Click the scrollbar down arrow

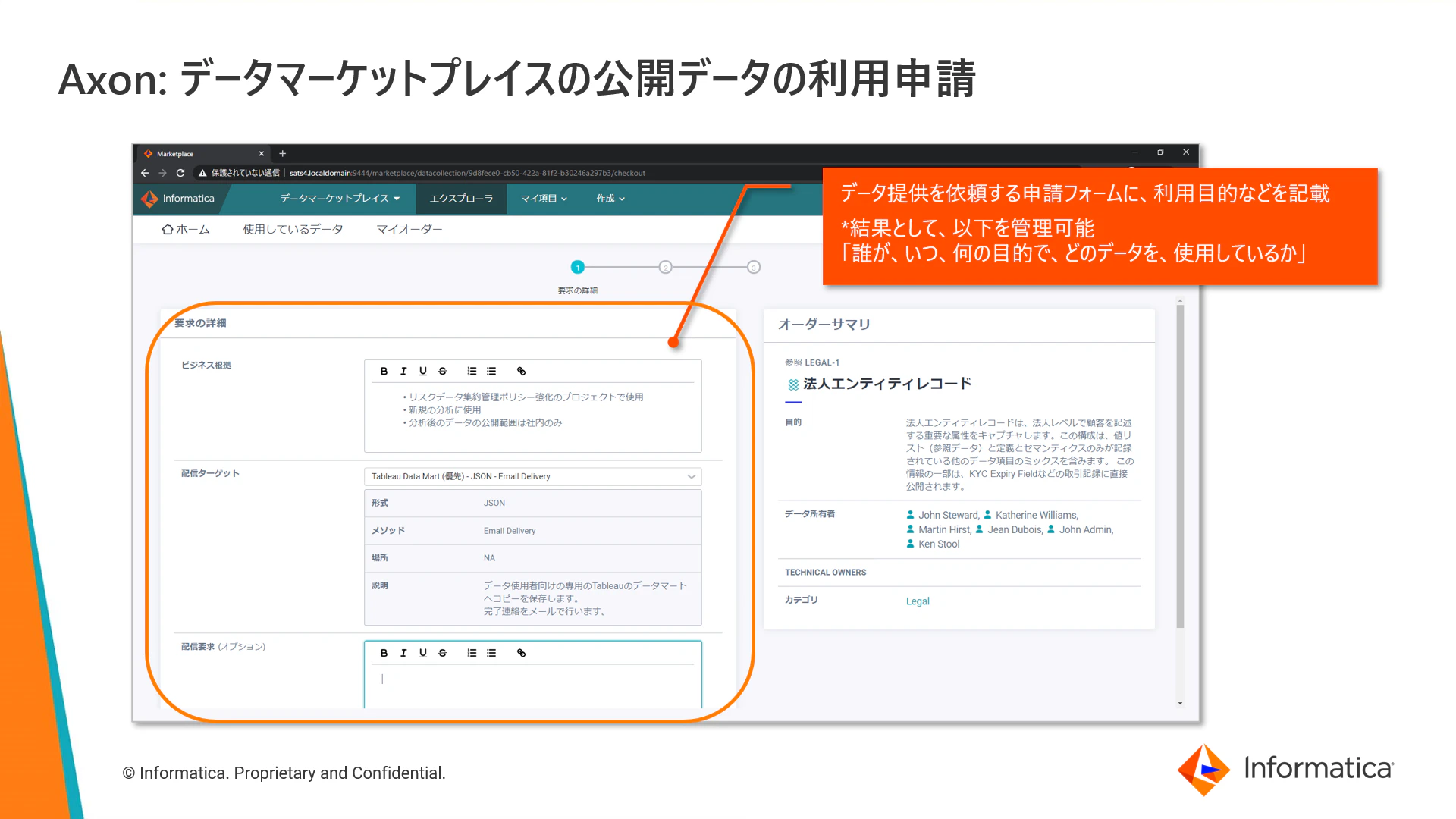click(1180, 704)
